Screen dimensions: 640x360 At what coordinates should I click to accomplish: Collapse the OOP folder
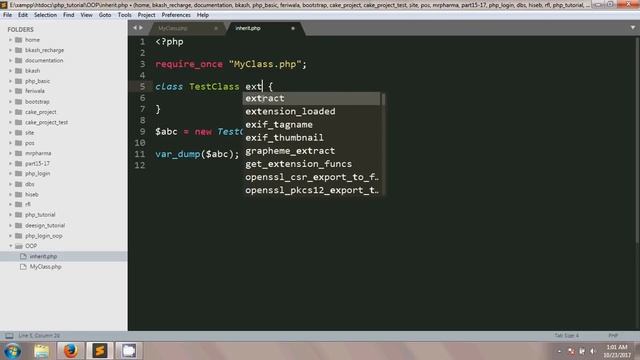(11, 246)
